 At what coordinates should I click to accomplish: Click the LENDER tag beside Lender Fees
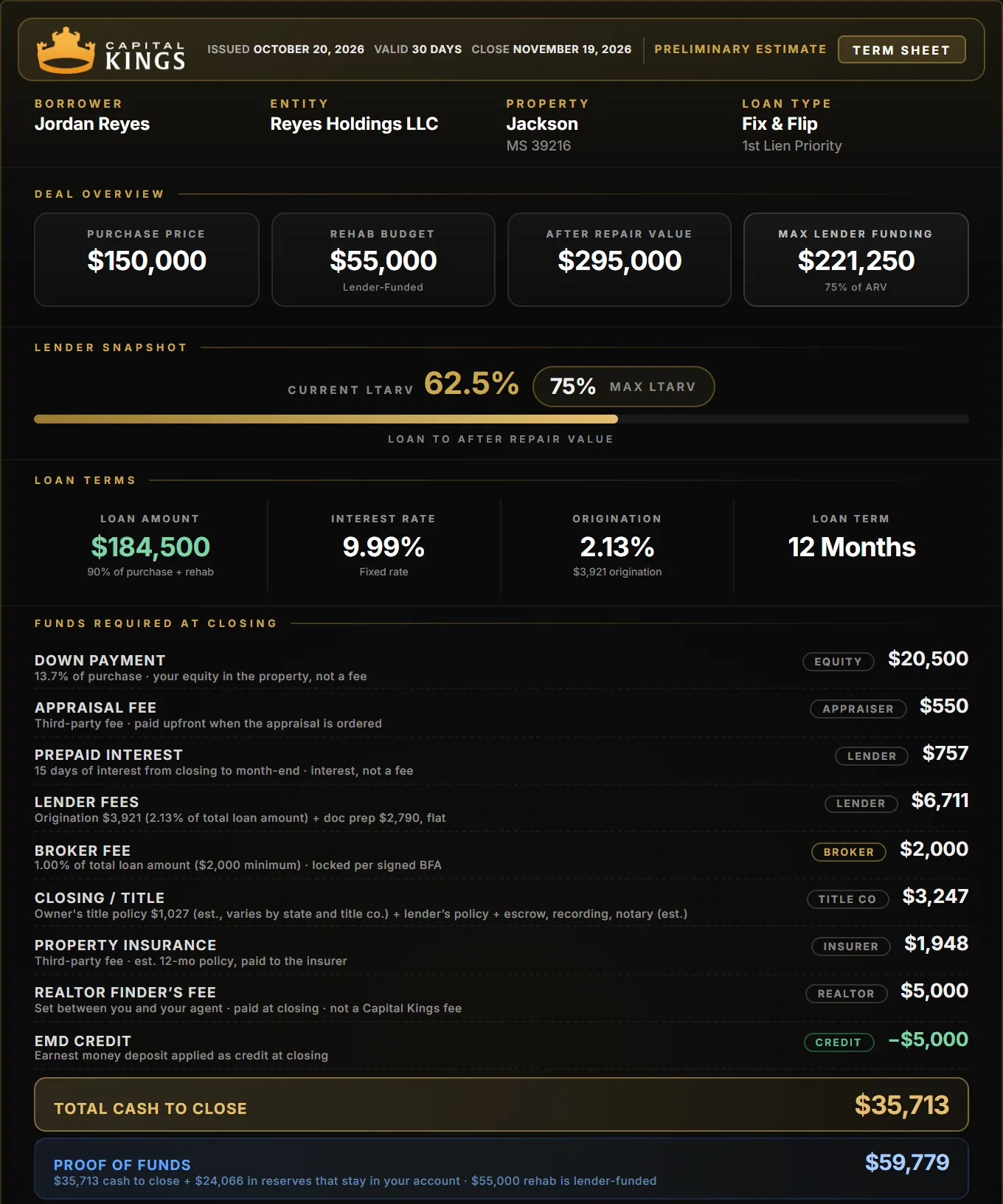[861, 803]
